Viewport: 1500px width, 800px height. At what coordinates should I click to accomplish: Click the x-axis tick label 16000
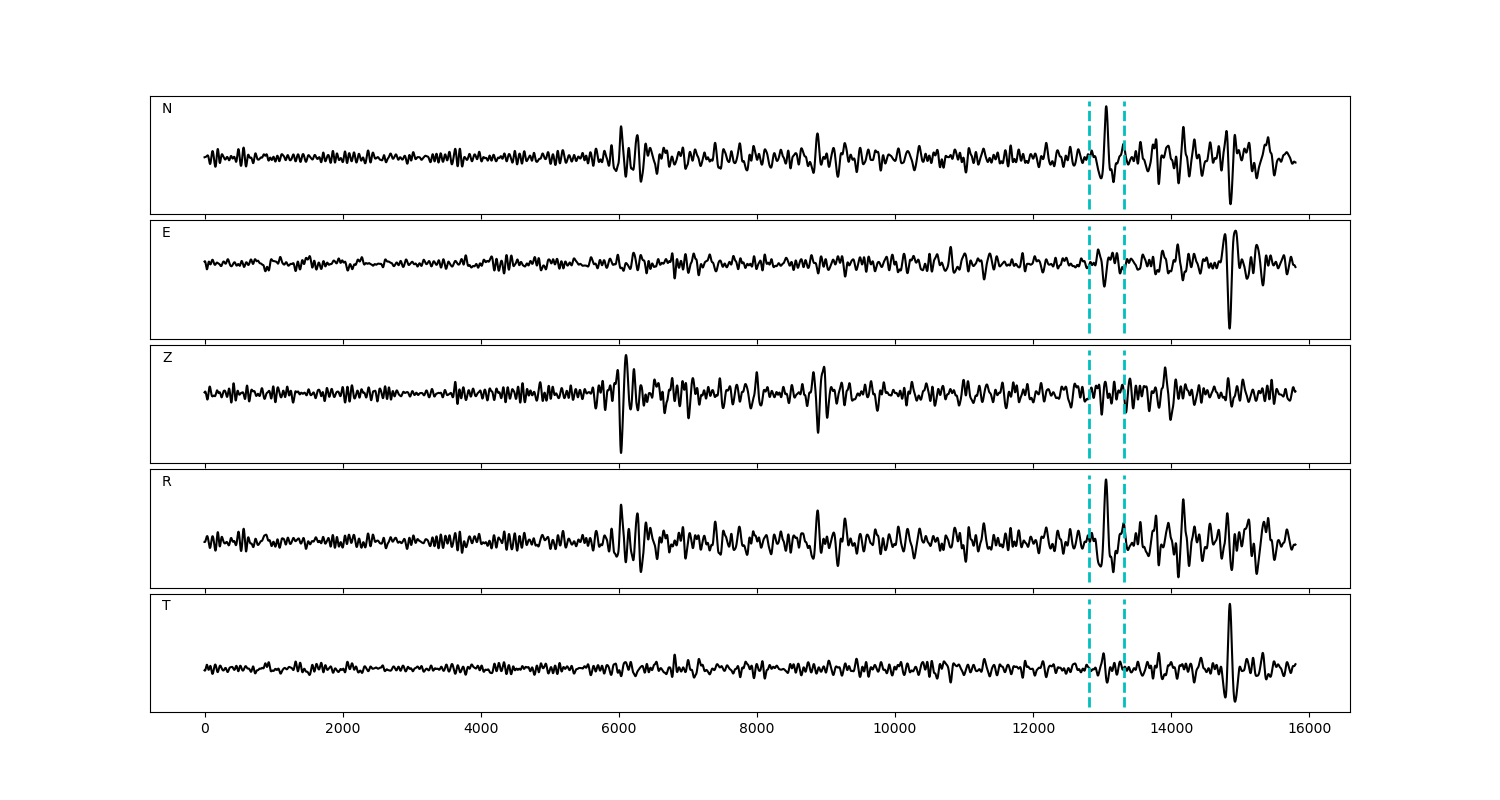(x=1309, y=730)
